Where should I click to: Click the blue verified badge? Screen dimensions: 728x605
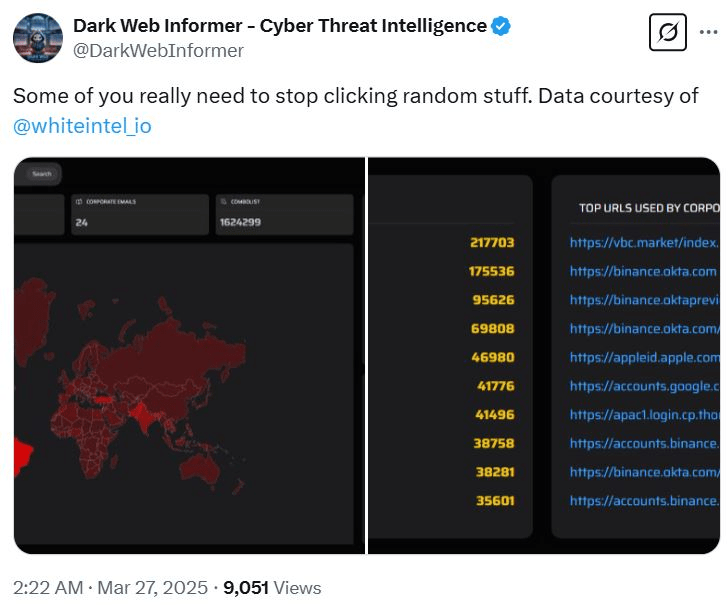tap(501, 26)
